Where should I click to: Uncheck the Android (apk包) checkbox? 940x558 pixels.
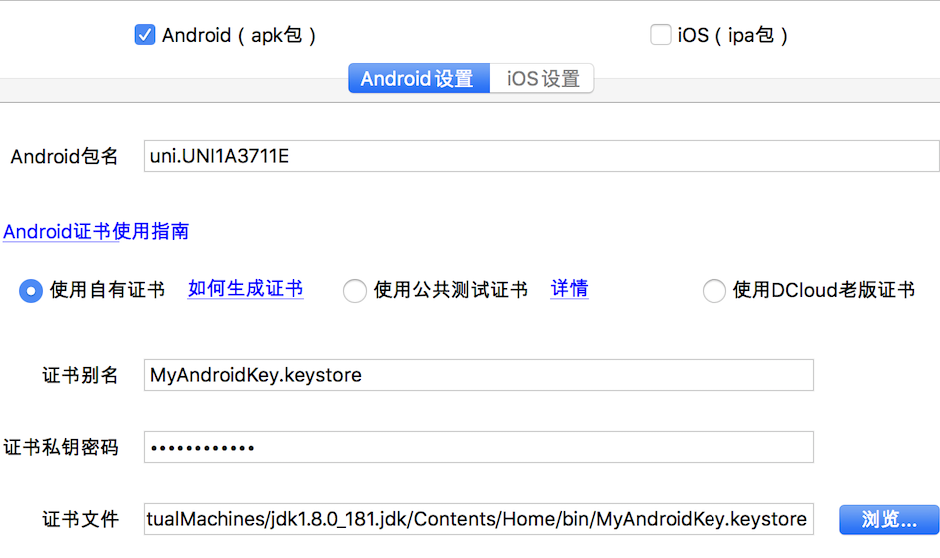[144, 35]
